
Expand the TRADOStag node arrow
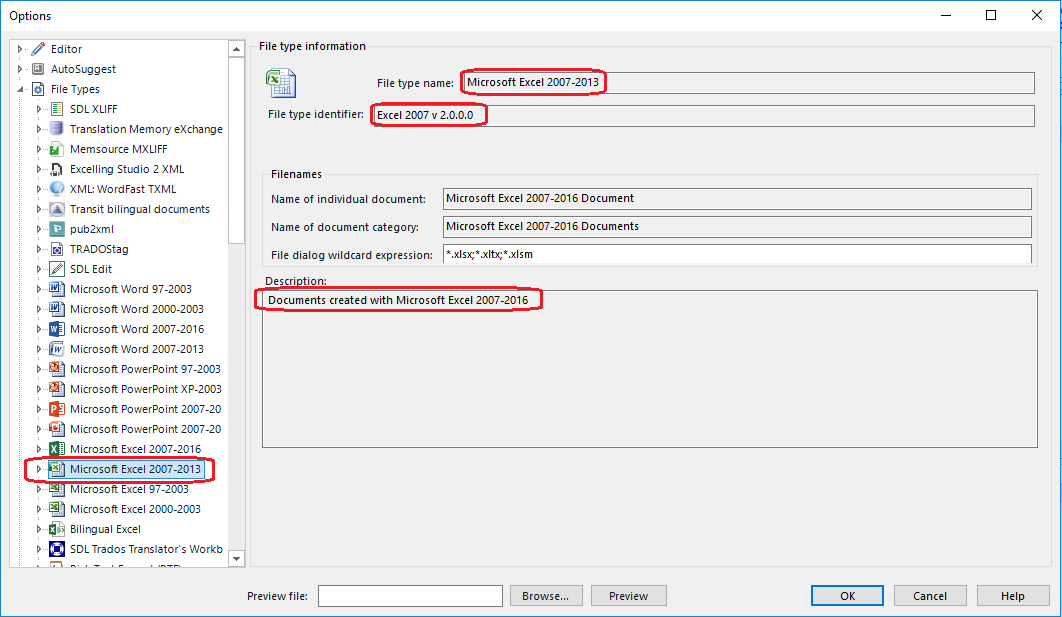(x=39, y=249)
